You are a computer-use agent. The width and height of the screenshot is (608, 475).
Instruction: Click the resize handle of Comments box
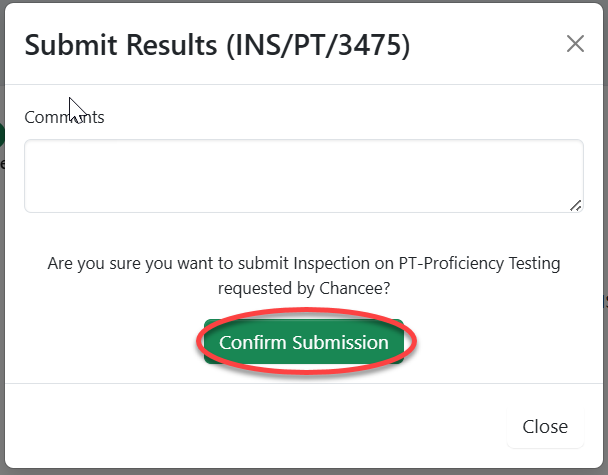pos(575,205)
